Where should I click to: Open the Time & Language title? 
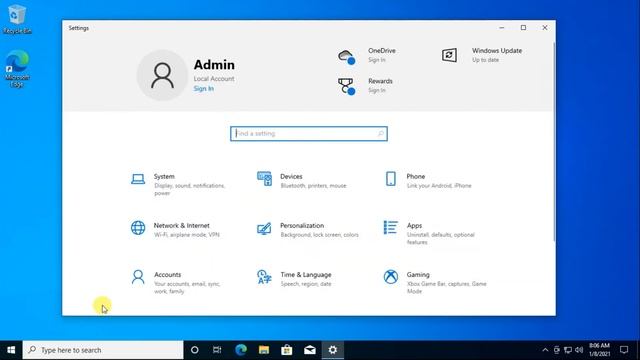(306, 275)
